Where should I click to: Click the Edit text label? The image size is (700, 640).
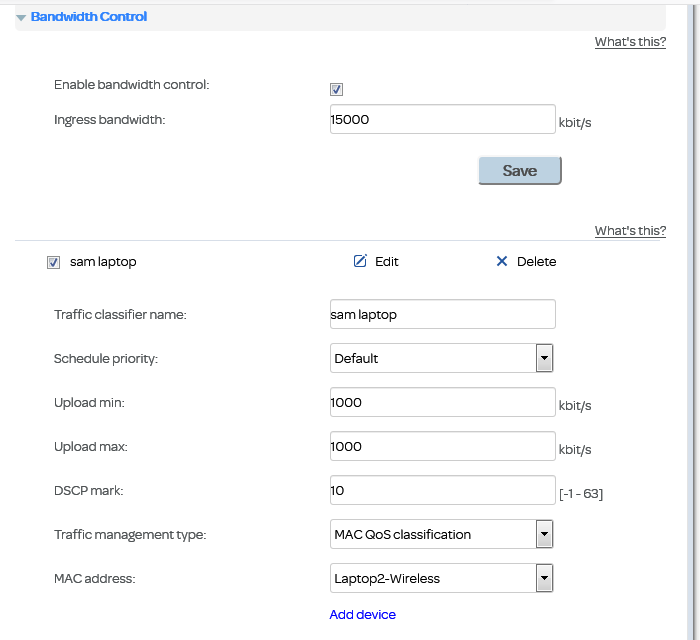click(387, 262)
